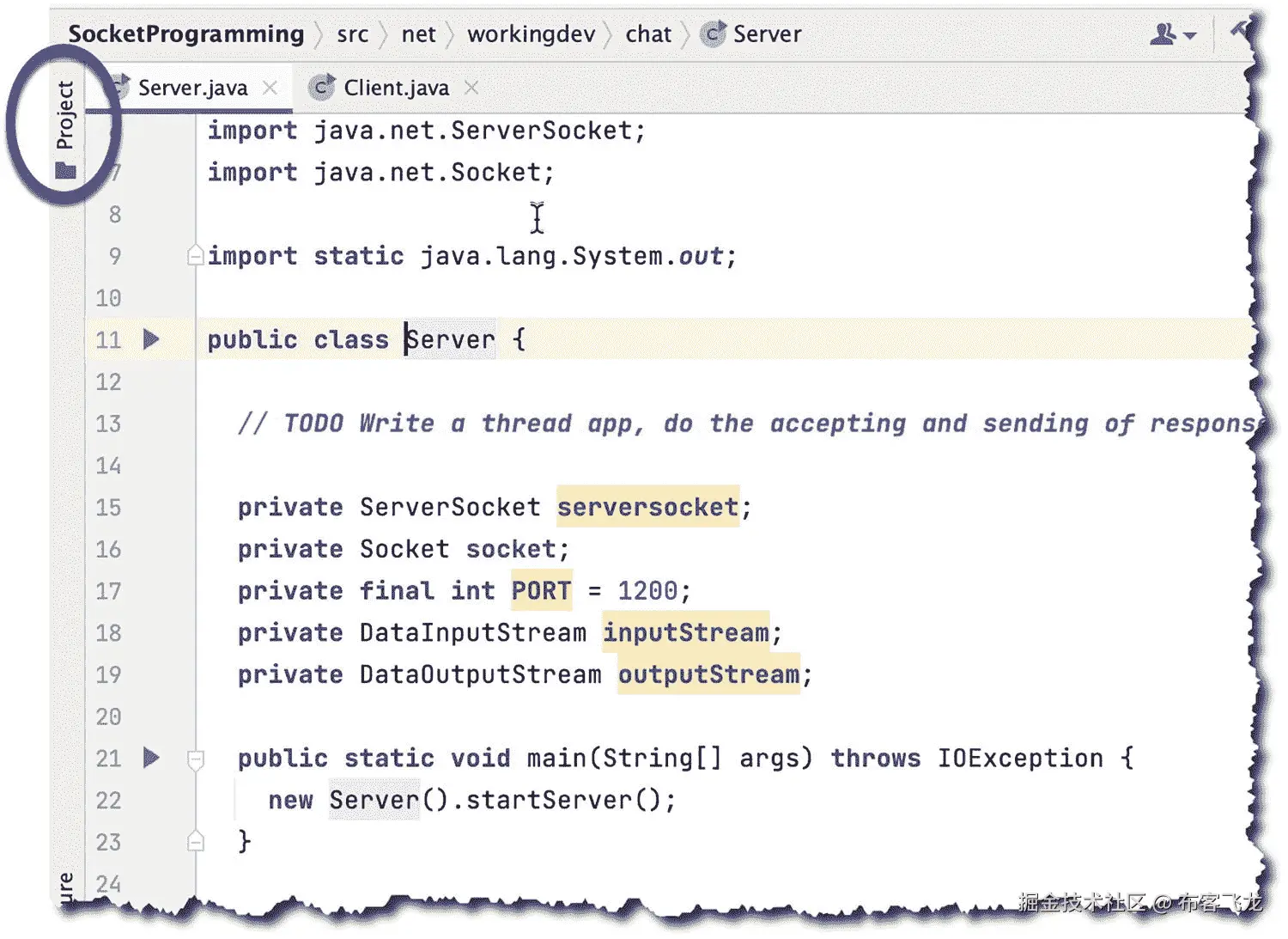
Task: Click the workingdev breadcrumb item
Action: click(531, 34)
